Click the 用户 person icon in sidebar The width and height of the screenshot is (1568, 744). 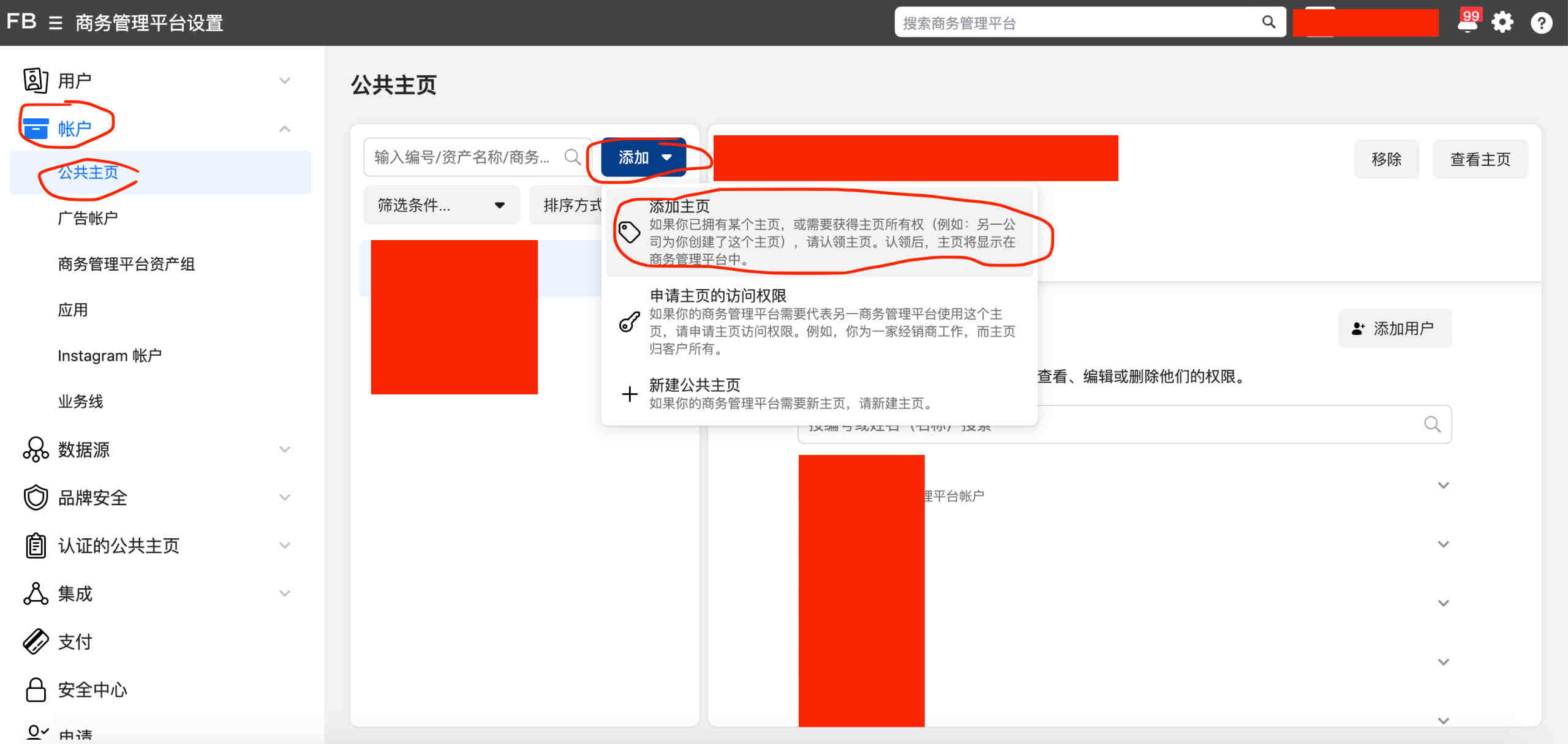tap(36, 80)
